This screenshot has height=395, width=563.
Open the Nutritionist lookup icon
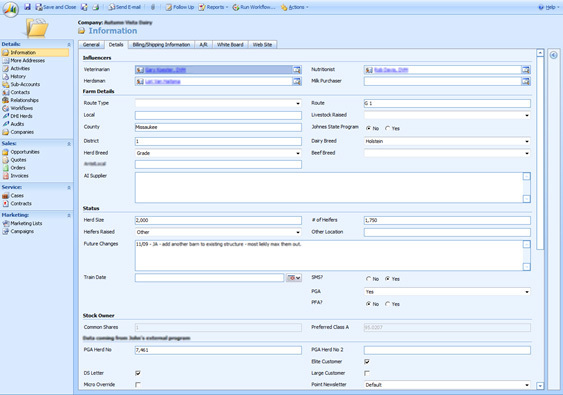pyautogui.click(x=526, y=70)
